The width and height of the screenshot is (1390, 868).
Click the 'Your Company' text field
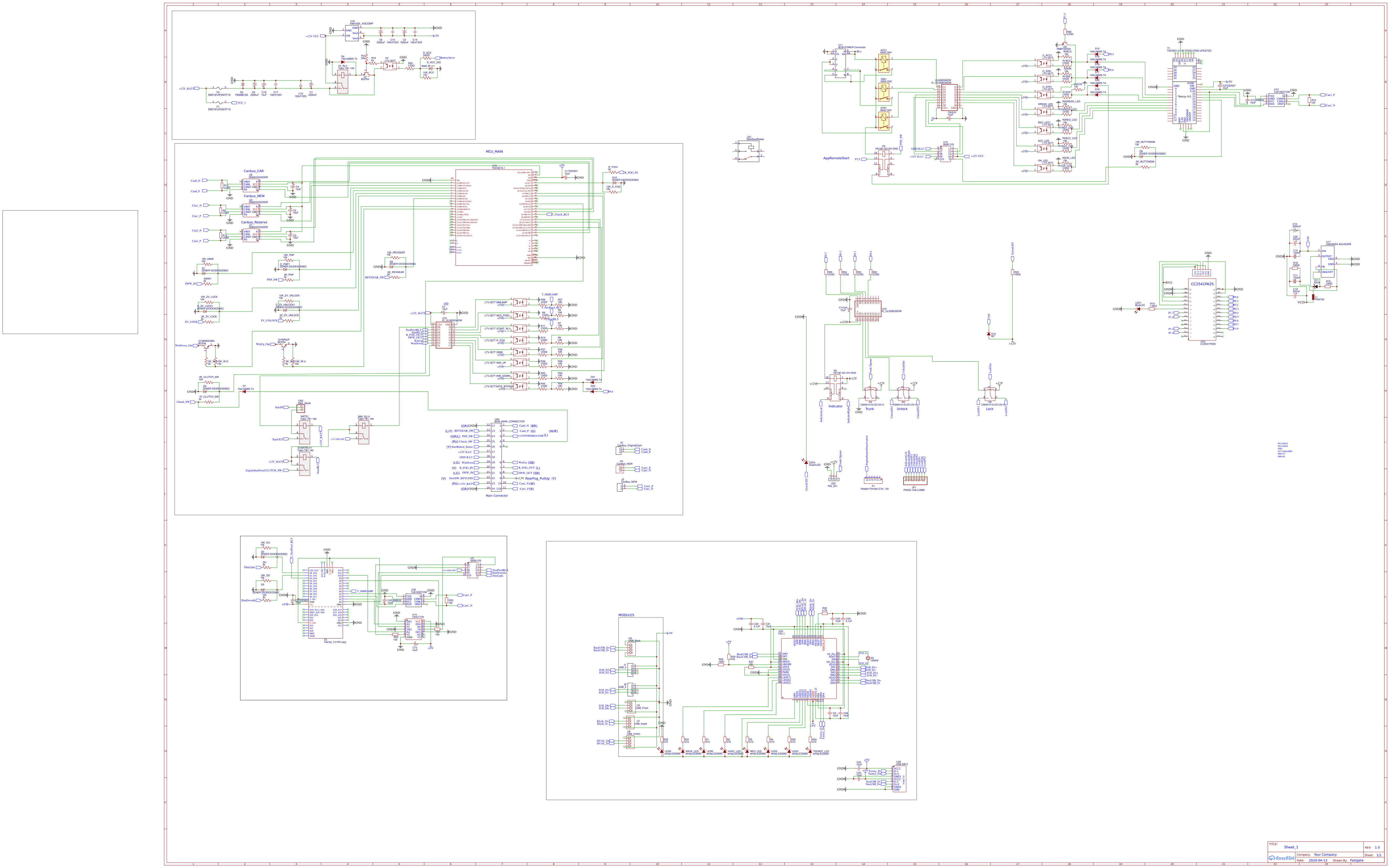pyautogui.click(x=1325, y=854)
